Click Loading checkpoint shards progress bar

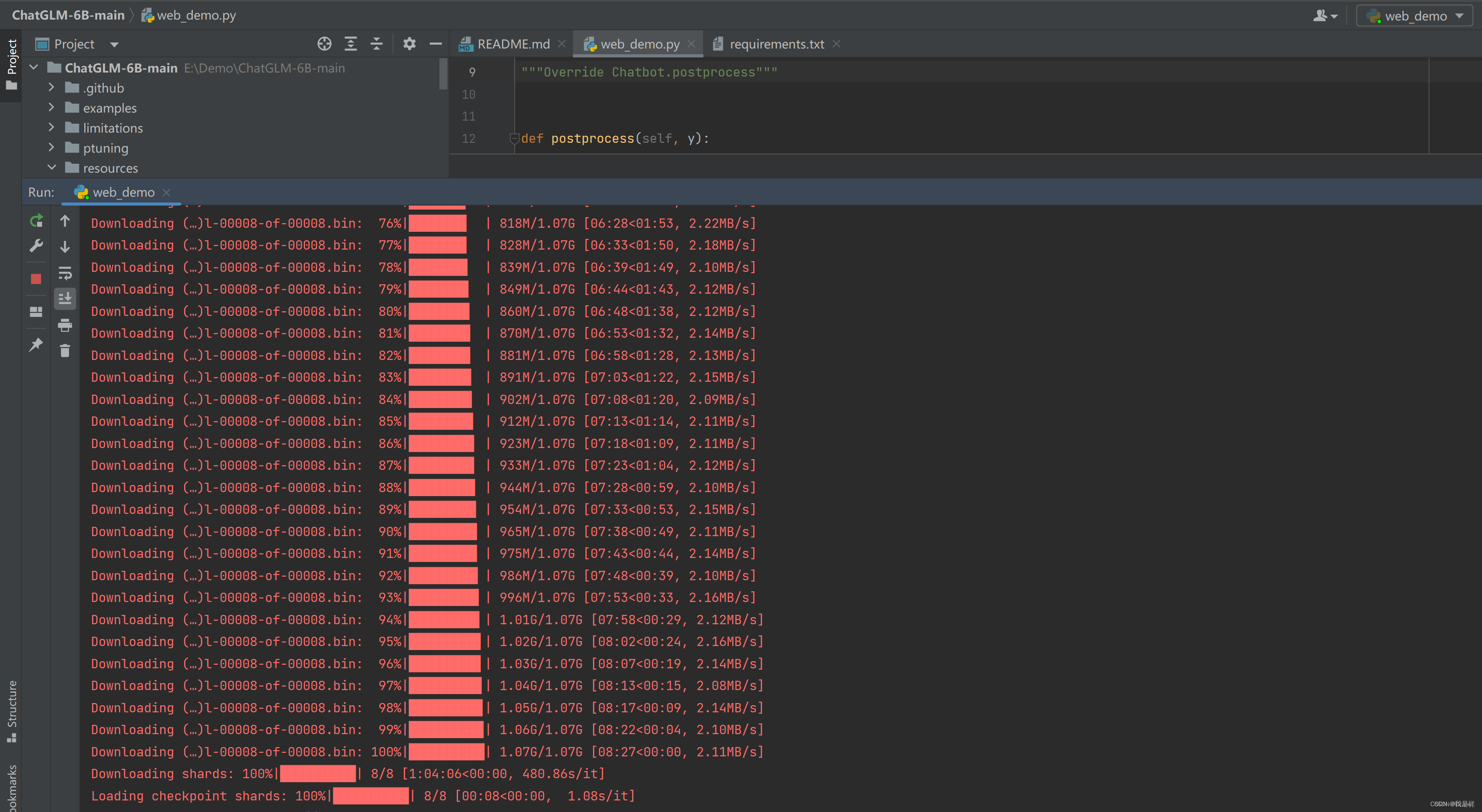370,796
